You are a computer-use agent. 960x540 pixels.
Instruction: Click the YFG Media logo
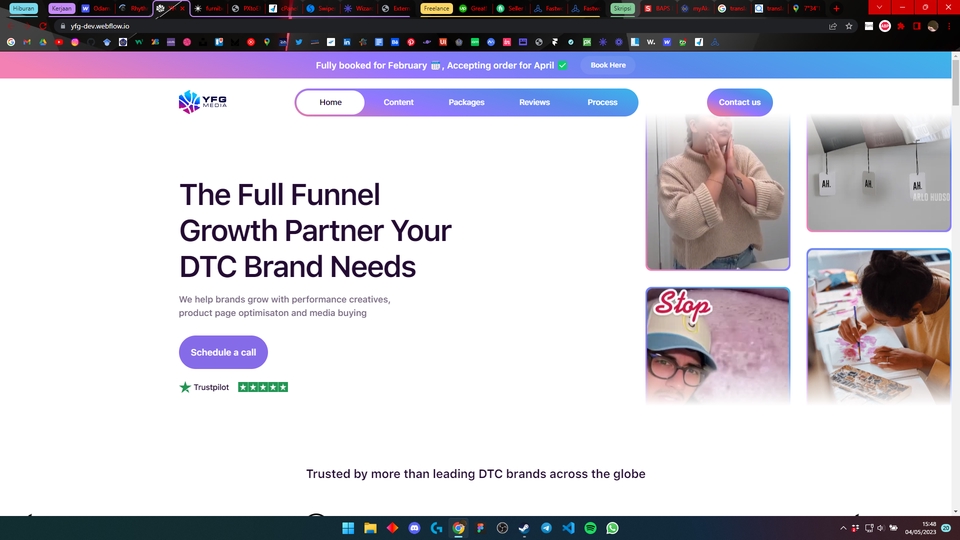coord(203,102)
